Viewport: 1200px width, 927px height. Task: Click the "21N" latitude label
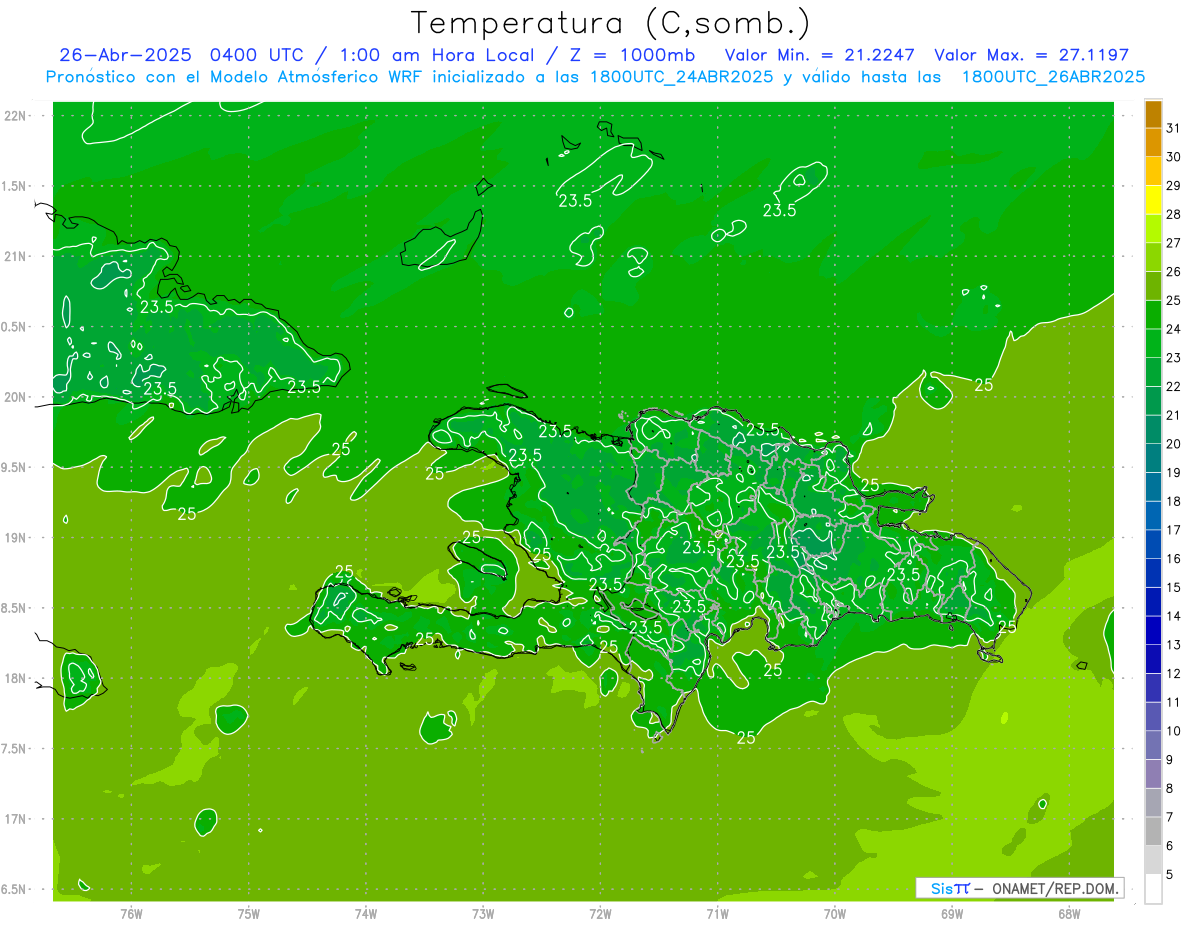click(x=17, y=256)
